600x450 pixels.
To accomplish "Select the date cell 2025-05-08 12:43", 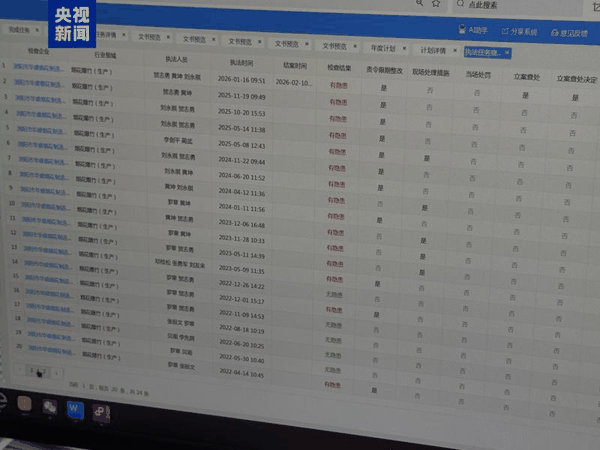I will (241, 145).
